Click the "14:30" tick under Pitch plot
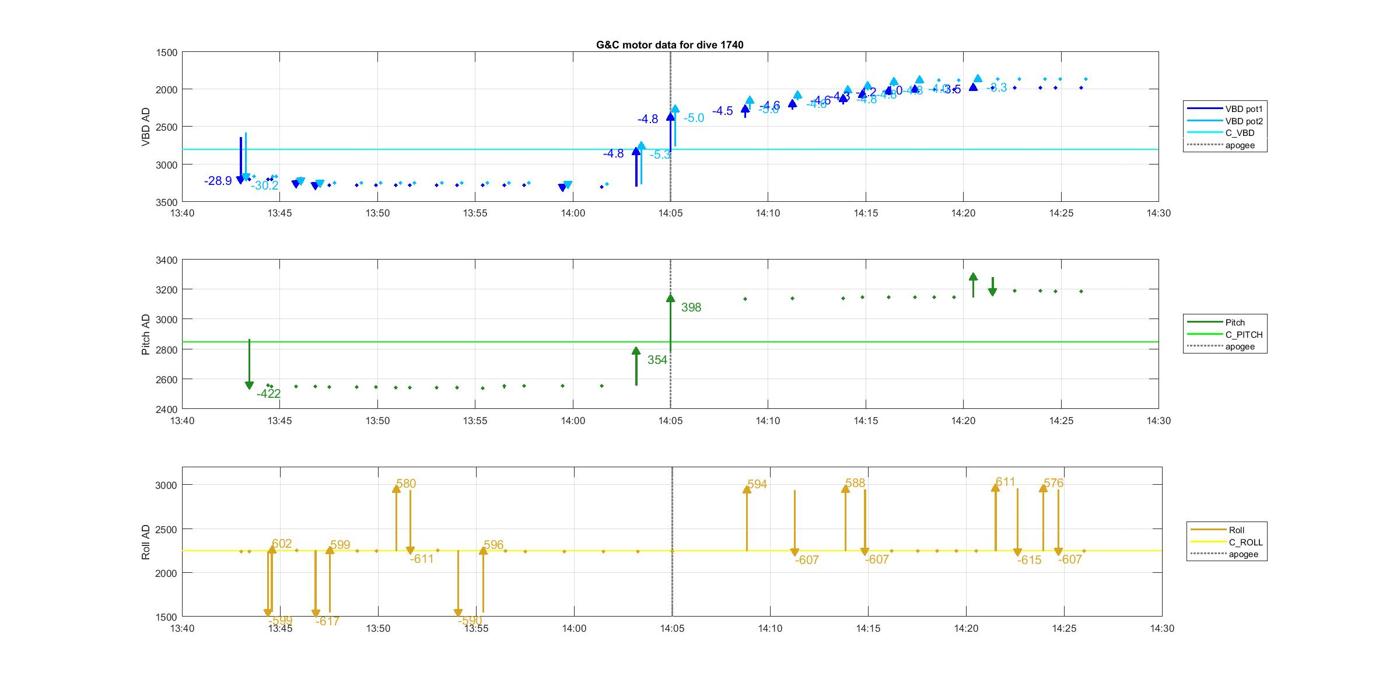1400x693 pixels. pyautogui.click(x=1159, y=421)
